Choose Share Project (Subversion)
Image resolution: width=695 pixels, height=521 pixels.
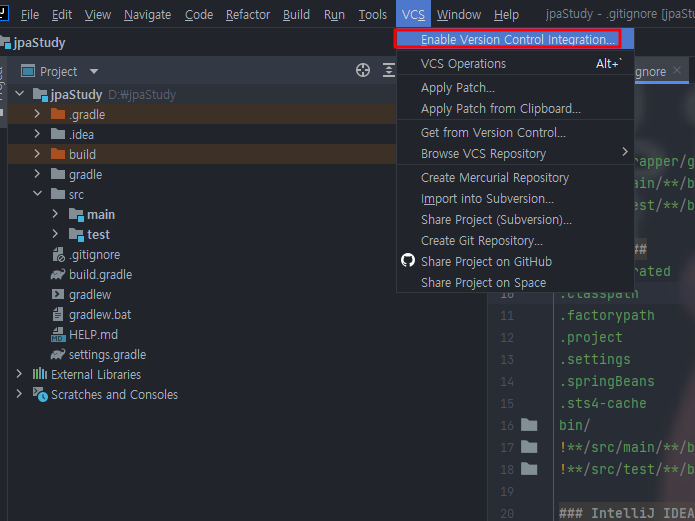tap(515, 219)
